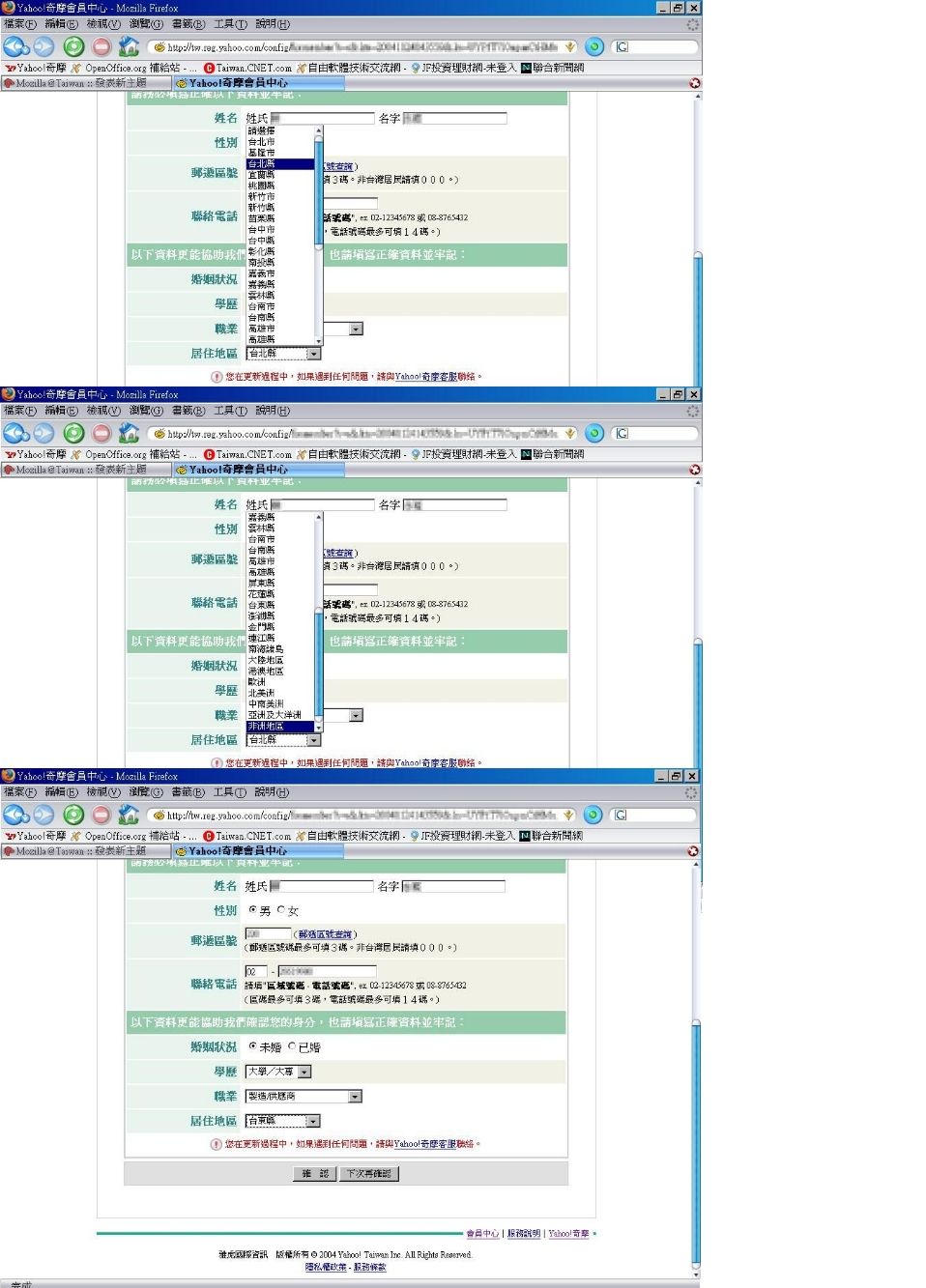This screenshot has width=926, height=1288.
Task: Click search engine icon in bottom window search box
Action: pos(621,815)
